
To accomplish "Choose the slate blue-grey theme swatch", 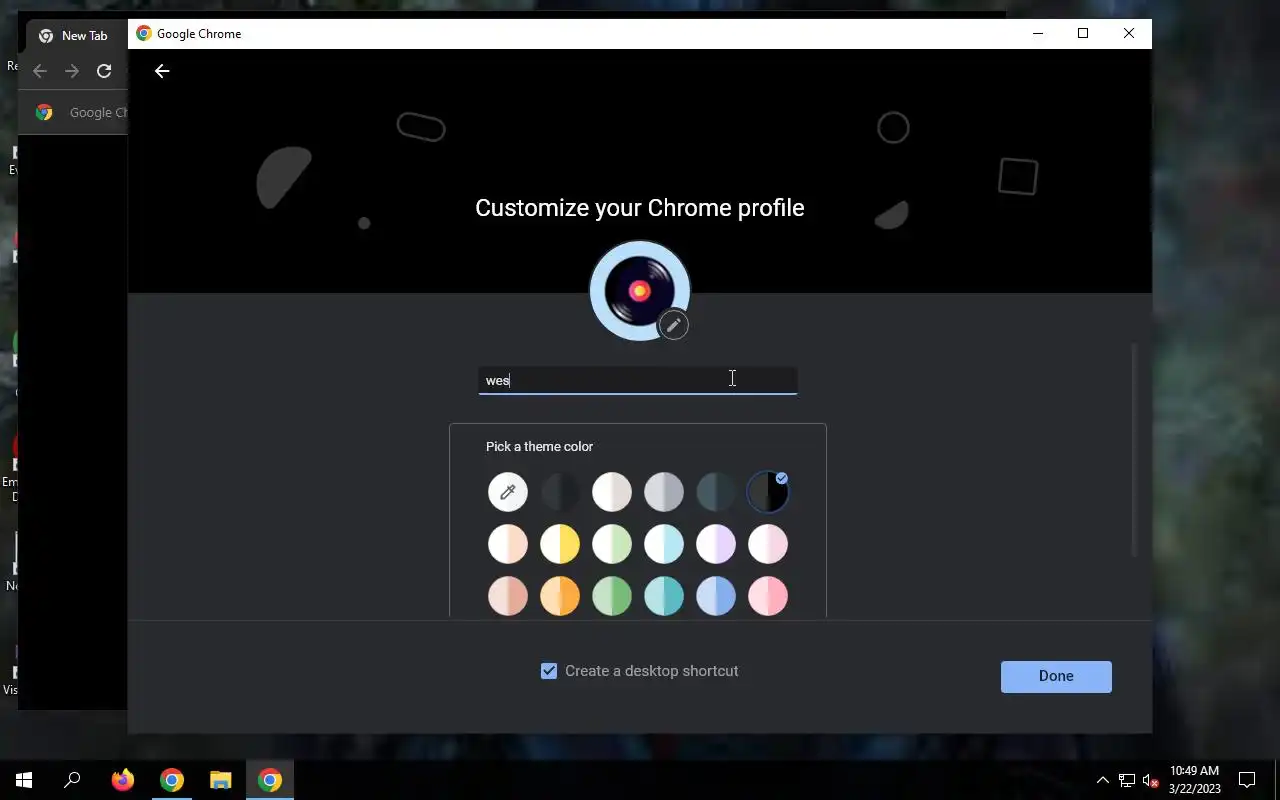I will click(x=716, y=492).
